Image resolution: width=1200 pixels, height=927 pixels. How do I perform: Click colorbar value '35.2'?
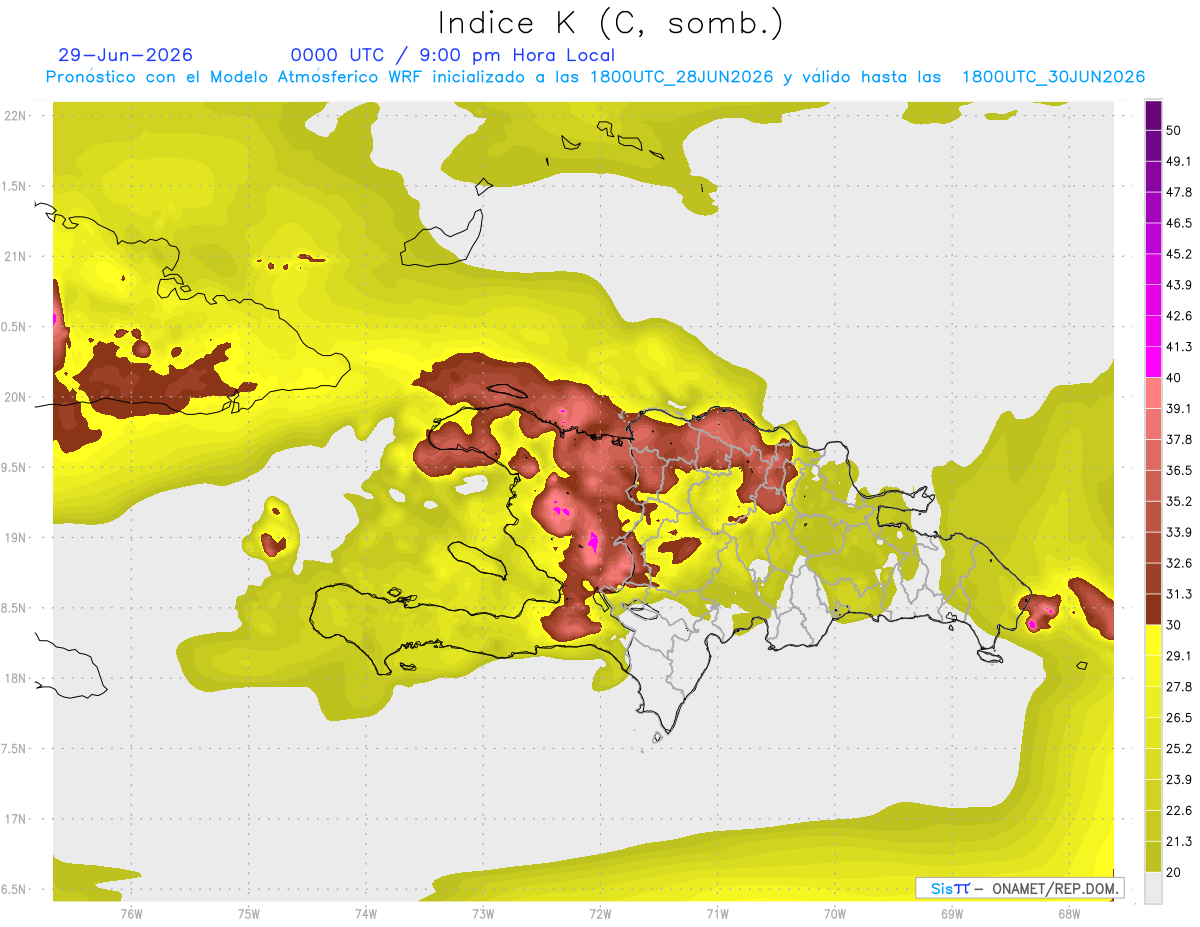point(1180,501)
